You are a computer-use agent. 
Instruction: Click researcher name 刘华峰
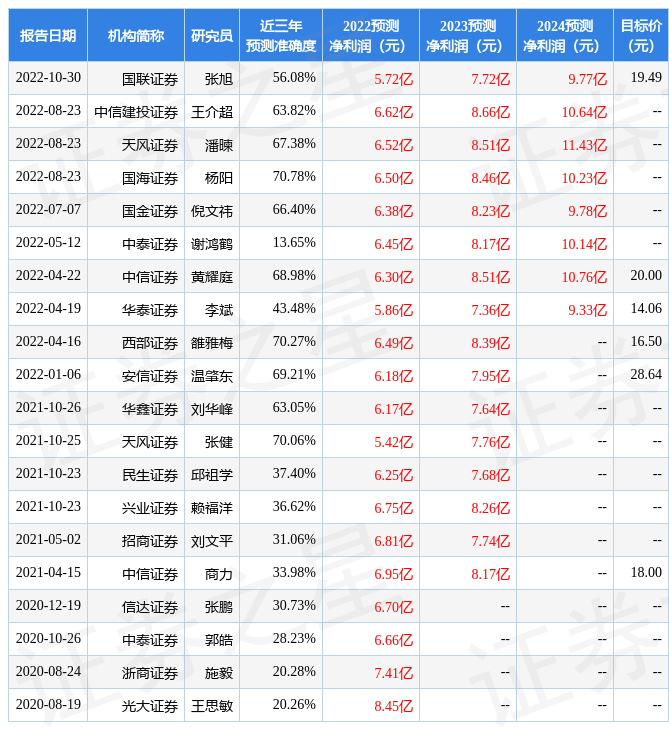(x=212, y=410)
